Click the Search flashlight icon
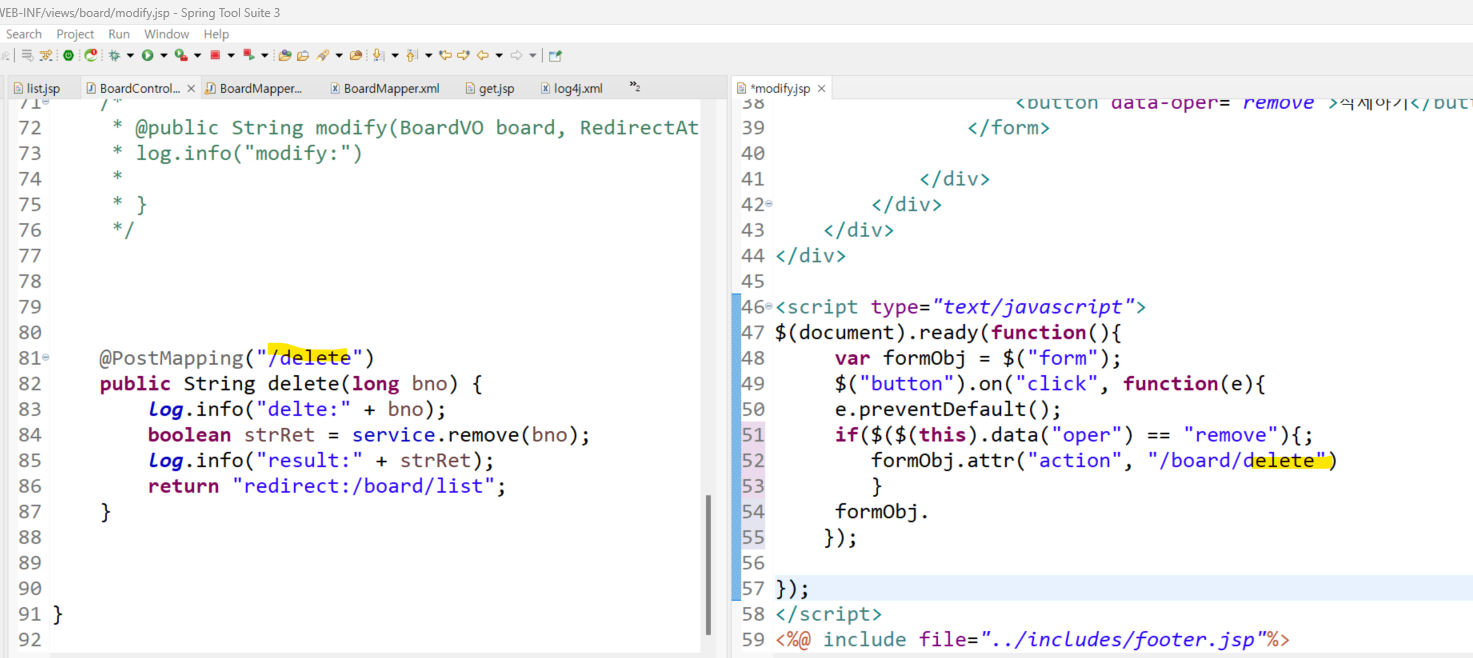 pyautogui.click(x=323, y=55)
